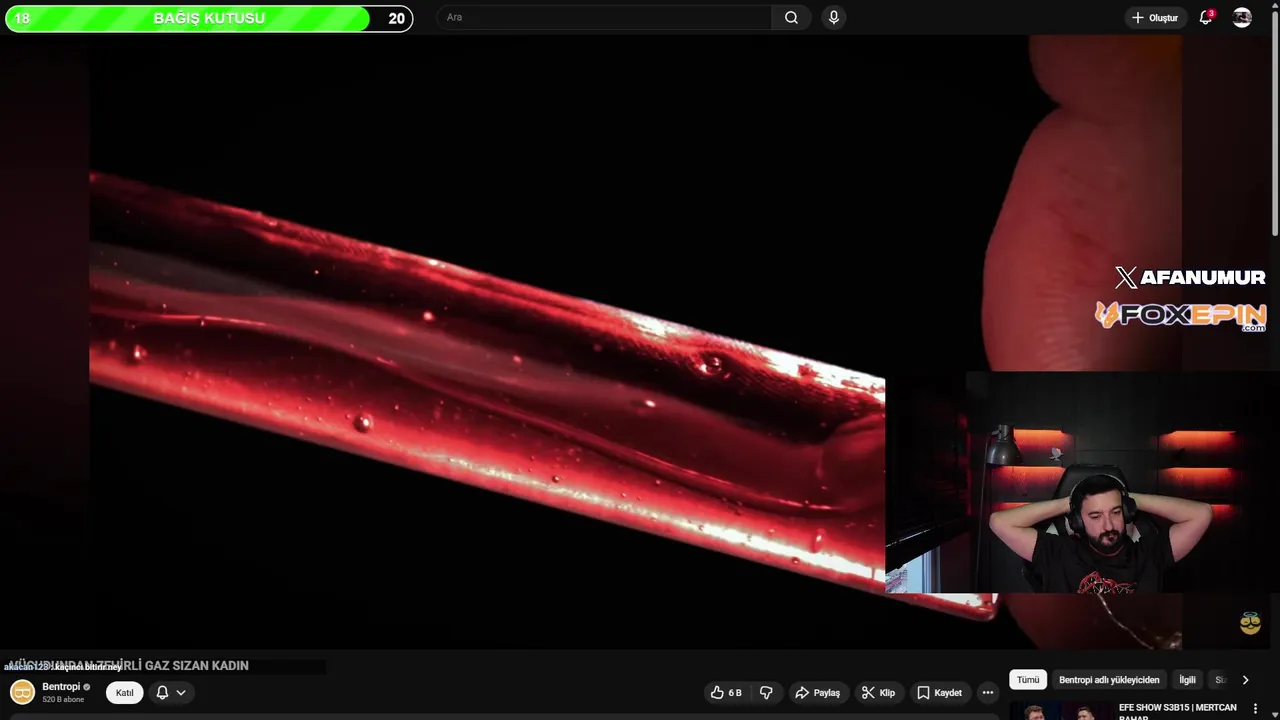This screenshot has height=720, width=1280.
Task: Show next filter chips with arrow
Action: tap(1245, 680)
